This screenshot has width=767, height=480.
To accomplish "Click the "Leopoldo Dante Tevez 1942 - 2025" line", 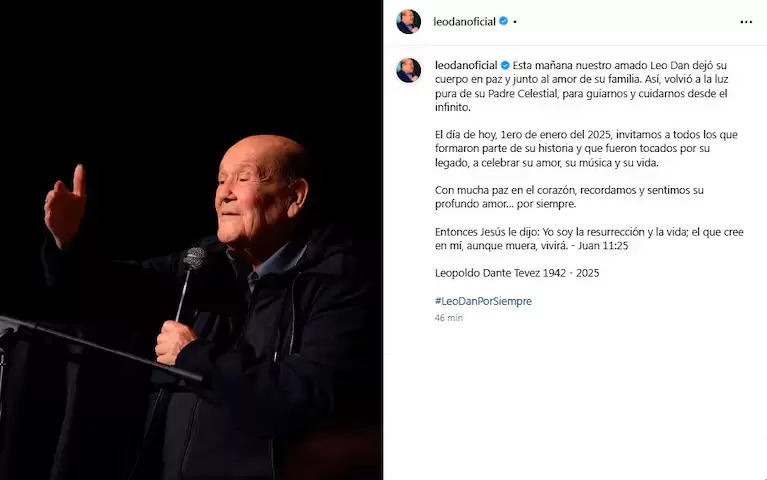I will point(517,273).
